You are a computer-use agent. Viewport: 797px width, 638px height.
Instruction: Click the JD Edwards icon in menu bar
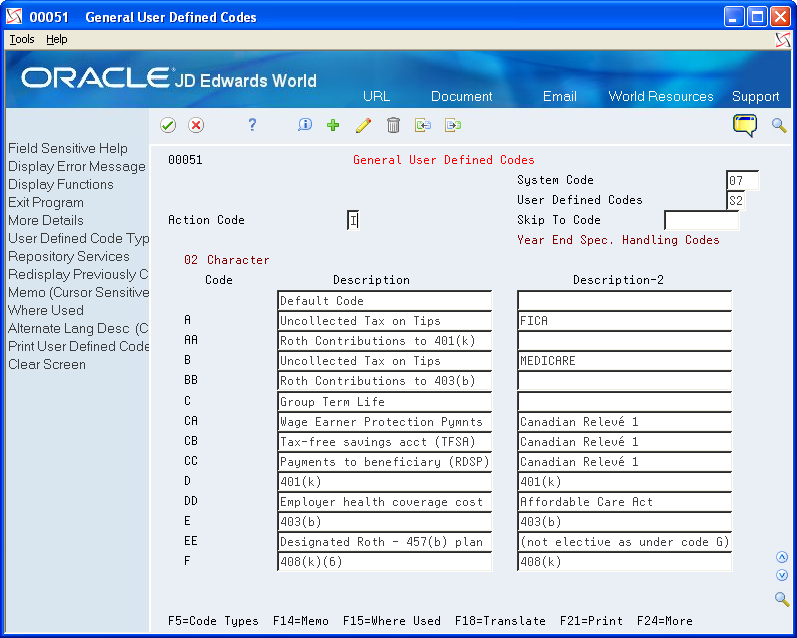783,40
